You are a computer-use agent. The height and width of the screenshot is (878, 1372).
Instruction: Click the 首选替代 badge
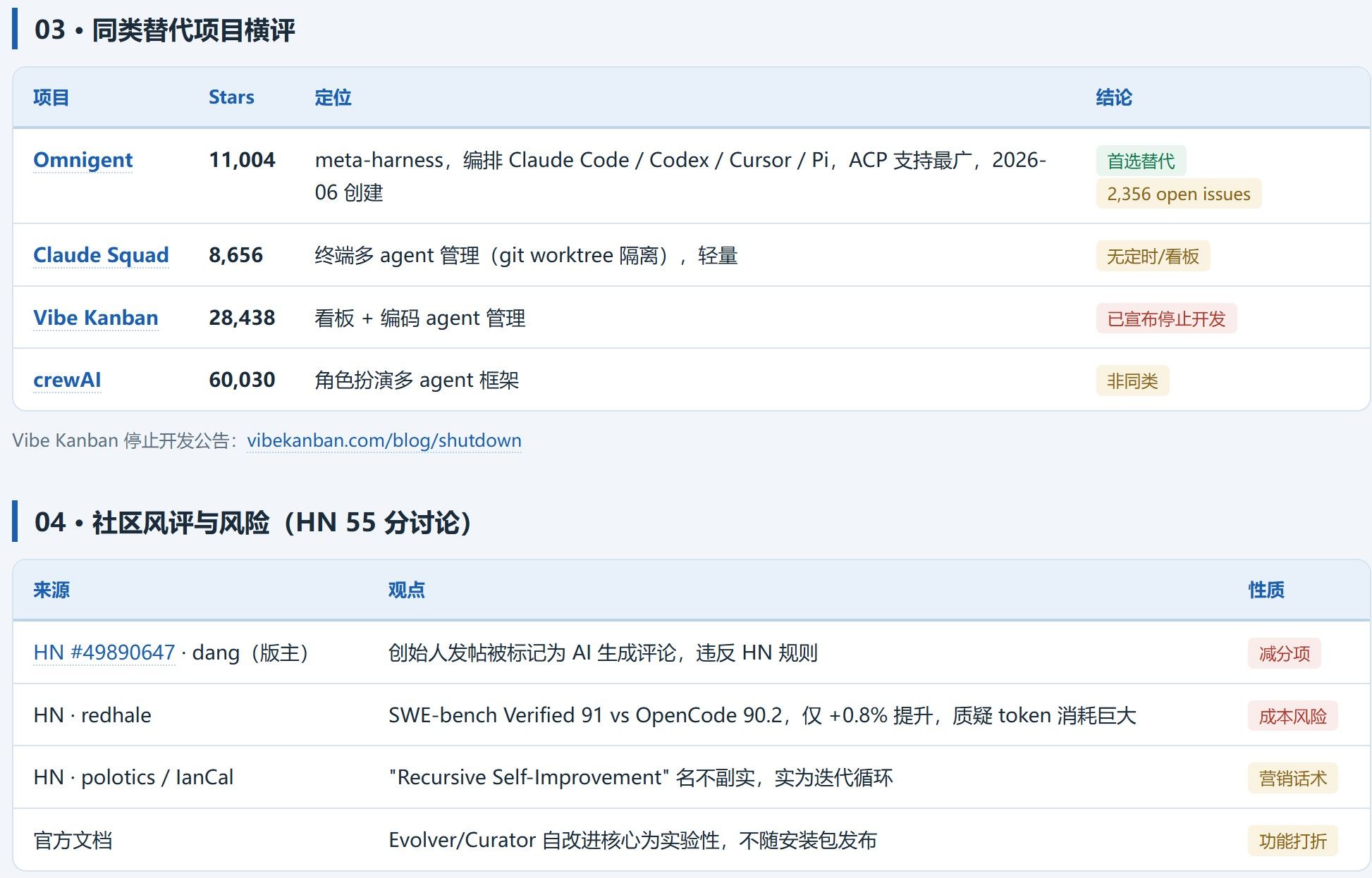(1141, 161)
